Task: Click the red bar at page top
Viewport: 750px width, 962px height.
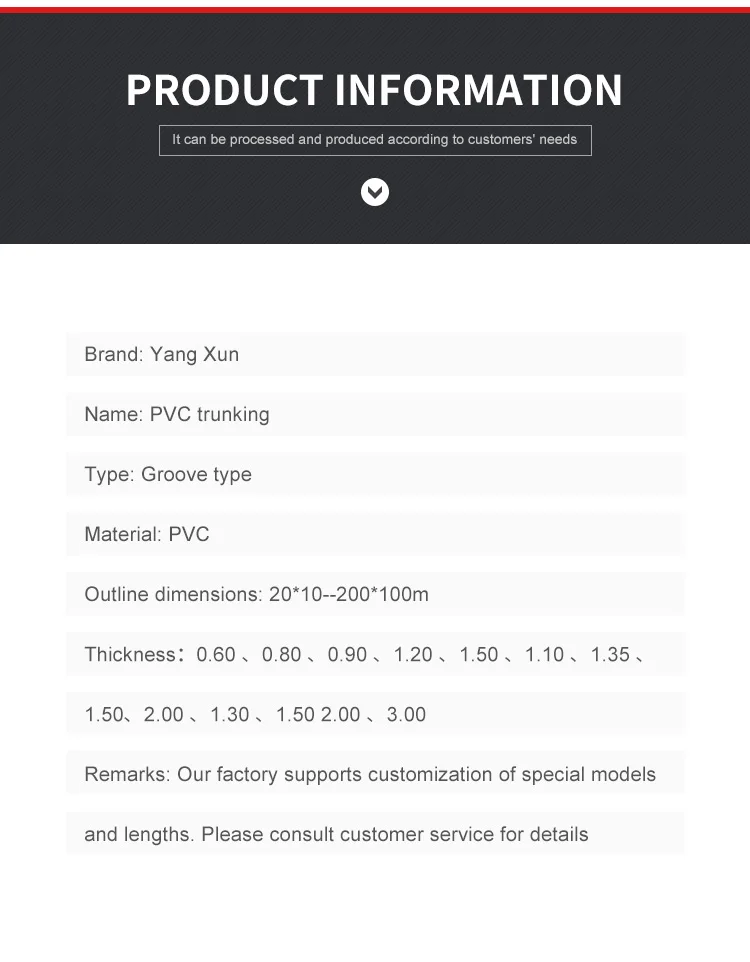Action: tap(375, 5)
